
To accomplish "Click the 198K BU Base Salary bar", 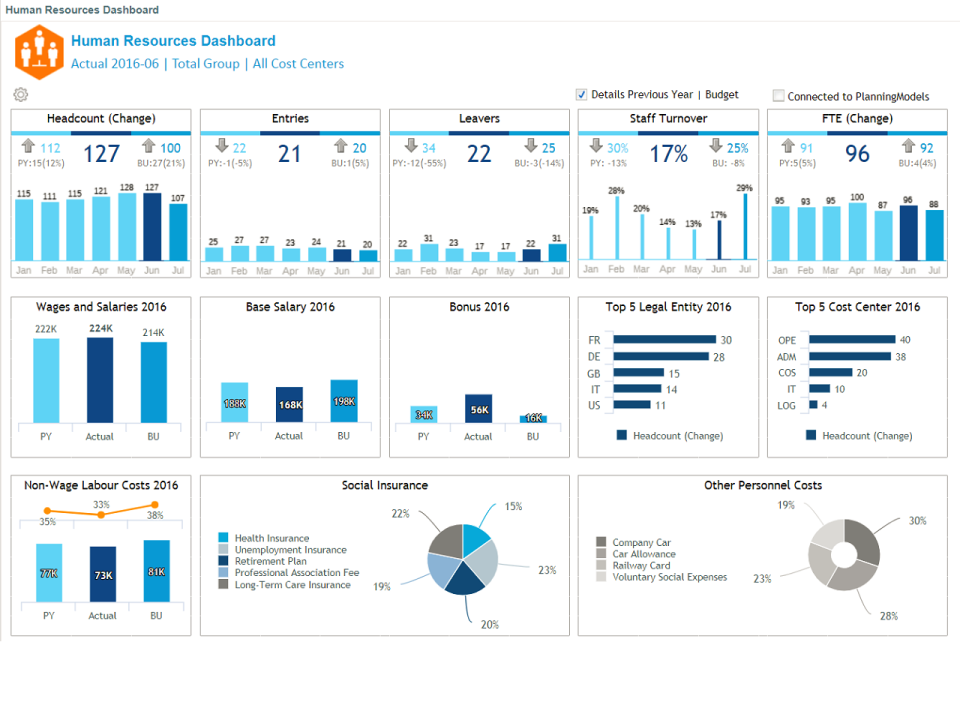I will (344, 401).
